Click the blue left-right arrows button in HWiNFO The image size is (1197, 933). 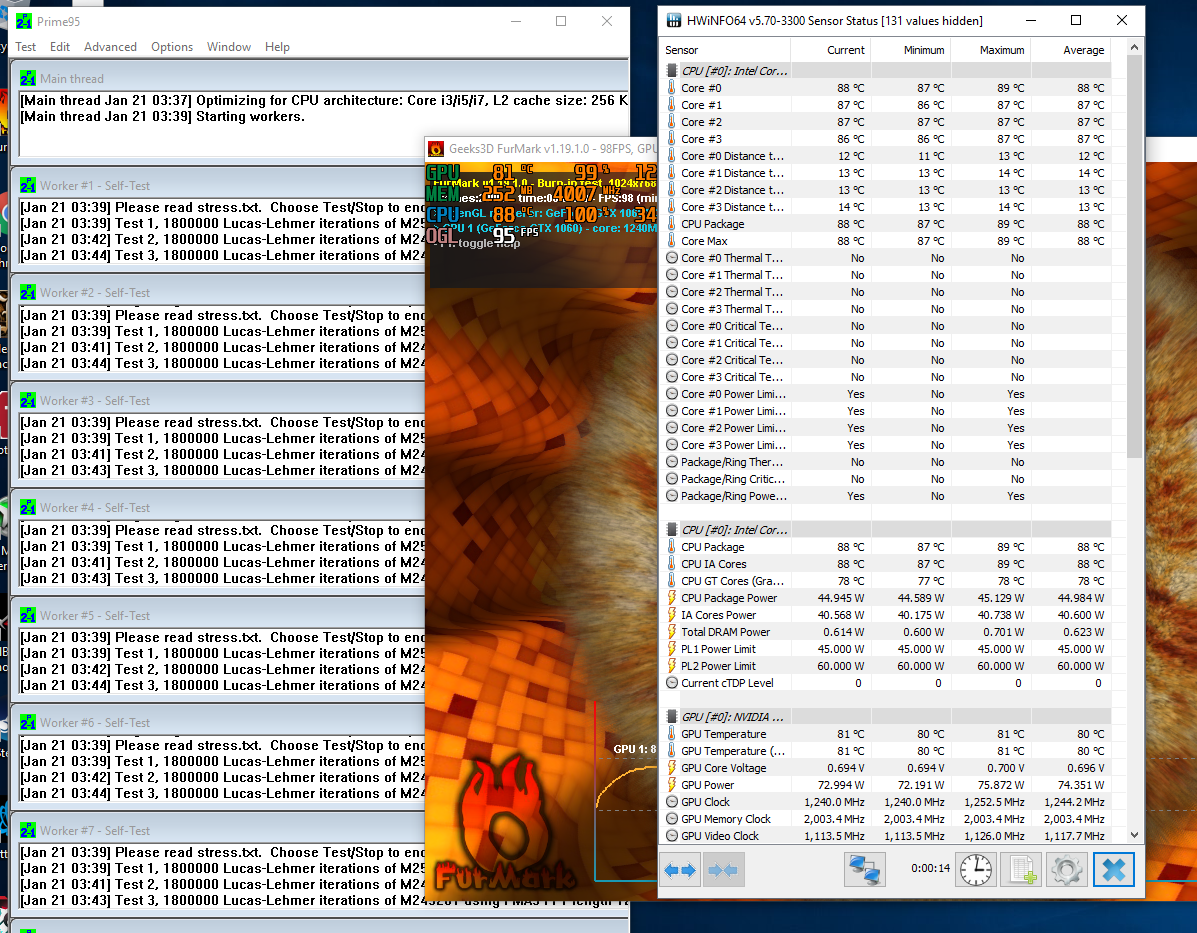(680, 870)
